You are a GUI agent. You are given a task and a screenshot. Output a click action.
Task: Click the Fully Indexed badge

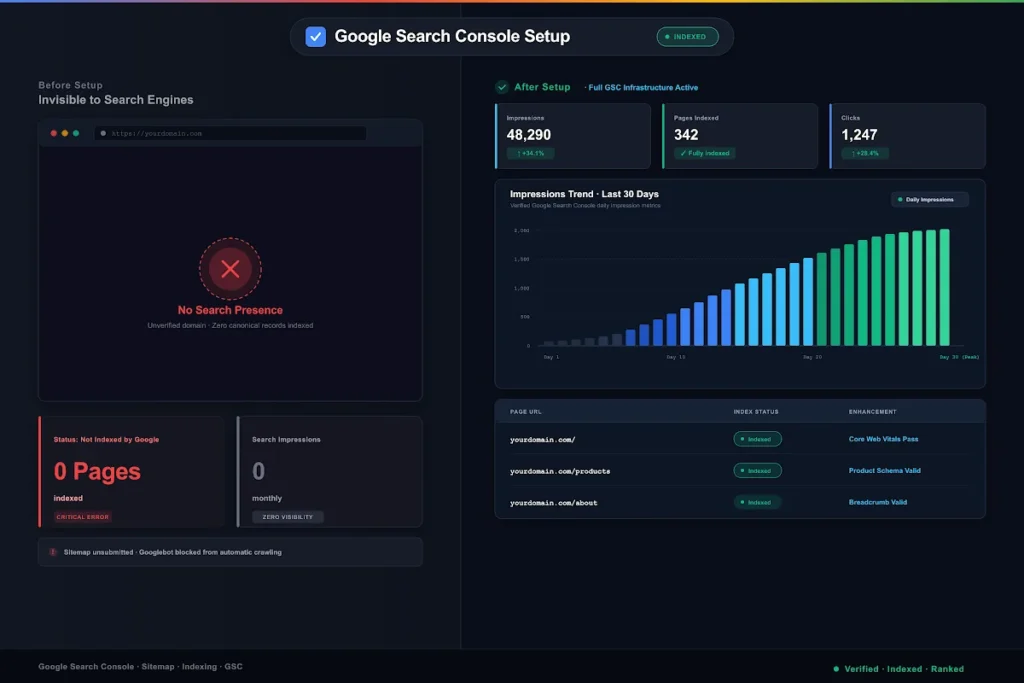(705, 153)
